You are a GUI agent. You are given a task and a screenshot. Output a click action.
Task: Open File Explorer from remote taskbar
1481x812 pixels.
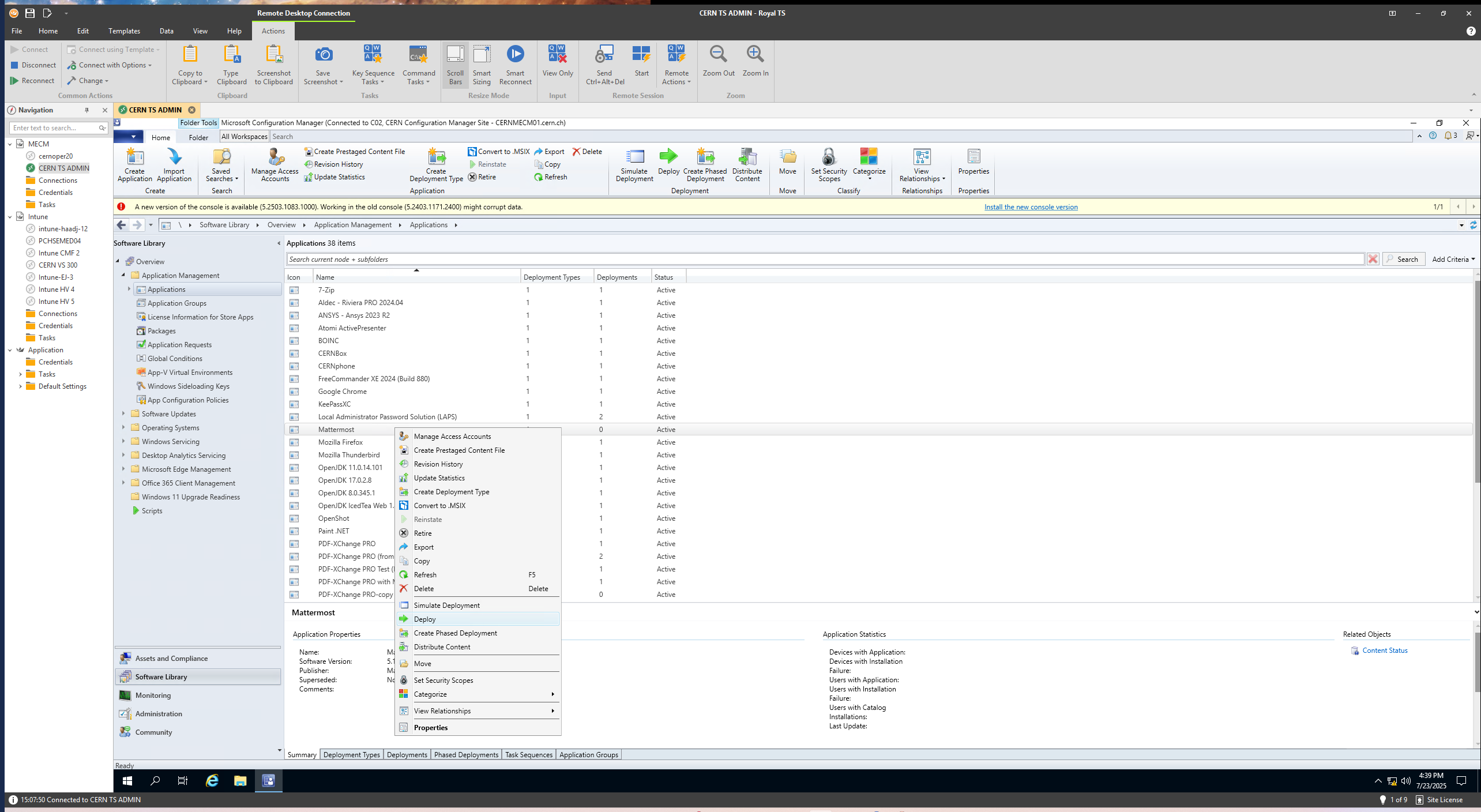tap(240, 780)
